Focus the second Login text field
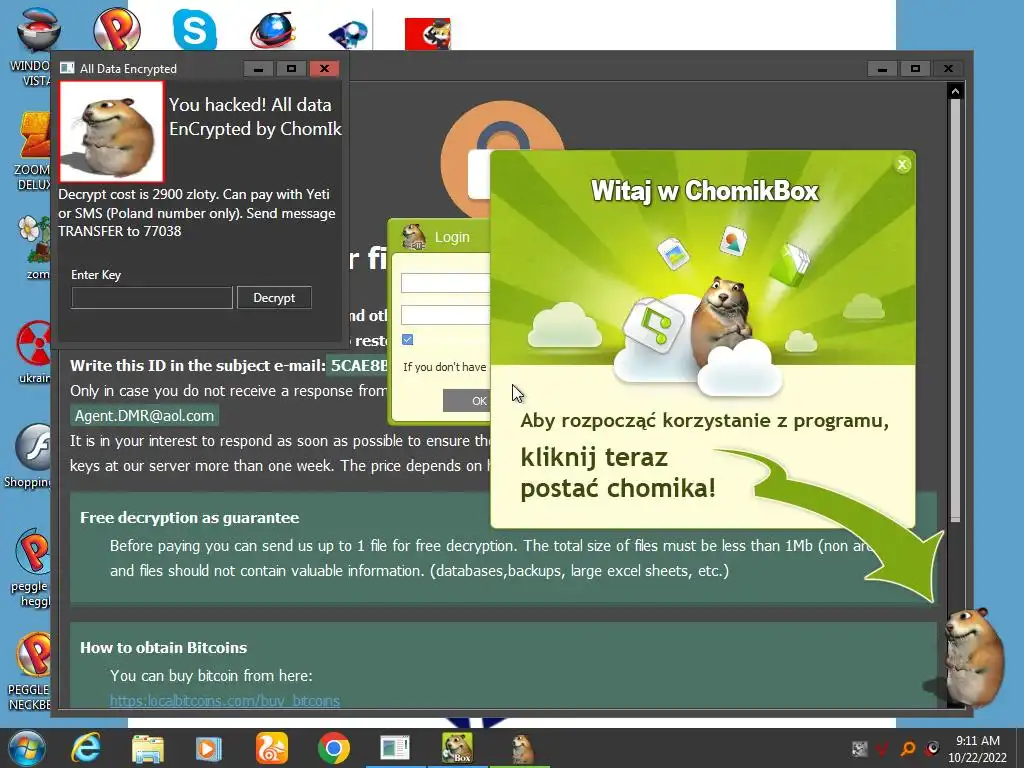This screenshot has width=1024, height=768. 445,315
